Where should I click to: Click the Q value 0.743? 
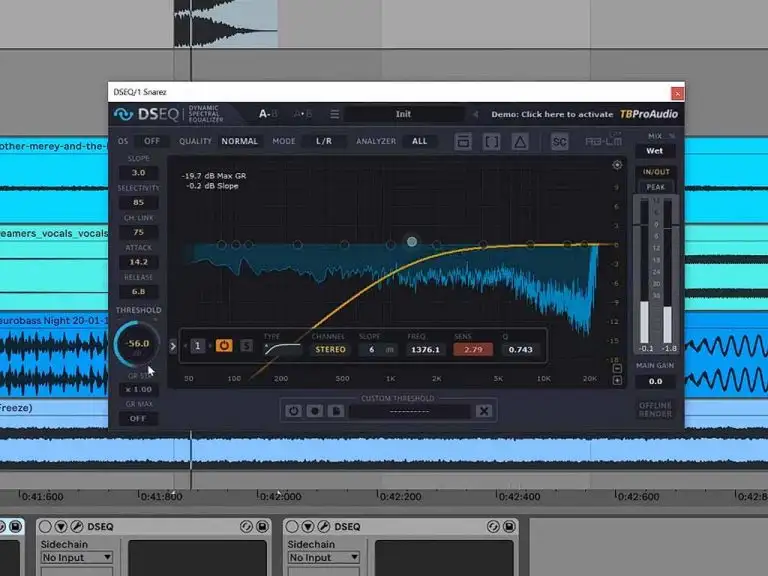coord(520,350)
